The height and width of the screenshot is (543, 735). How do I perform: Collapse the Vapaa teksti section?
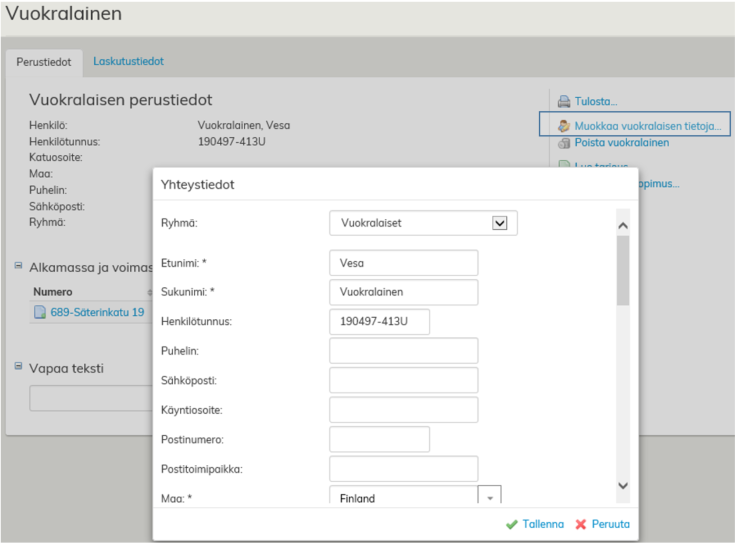(x=18, y=366)
